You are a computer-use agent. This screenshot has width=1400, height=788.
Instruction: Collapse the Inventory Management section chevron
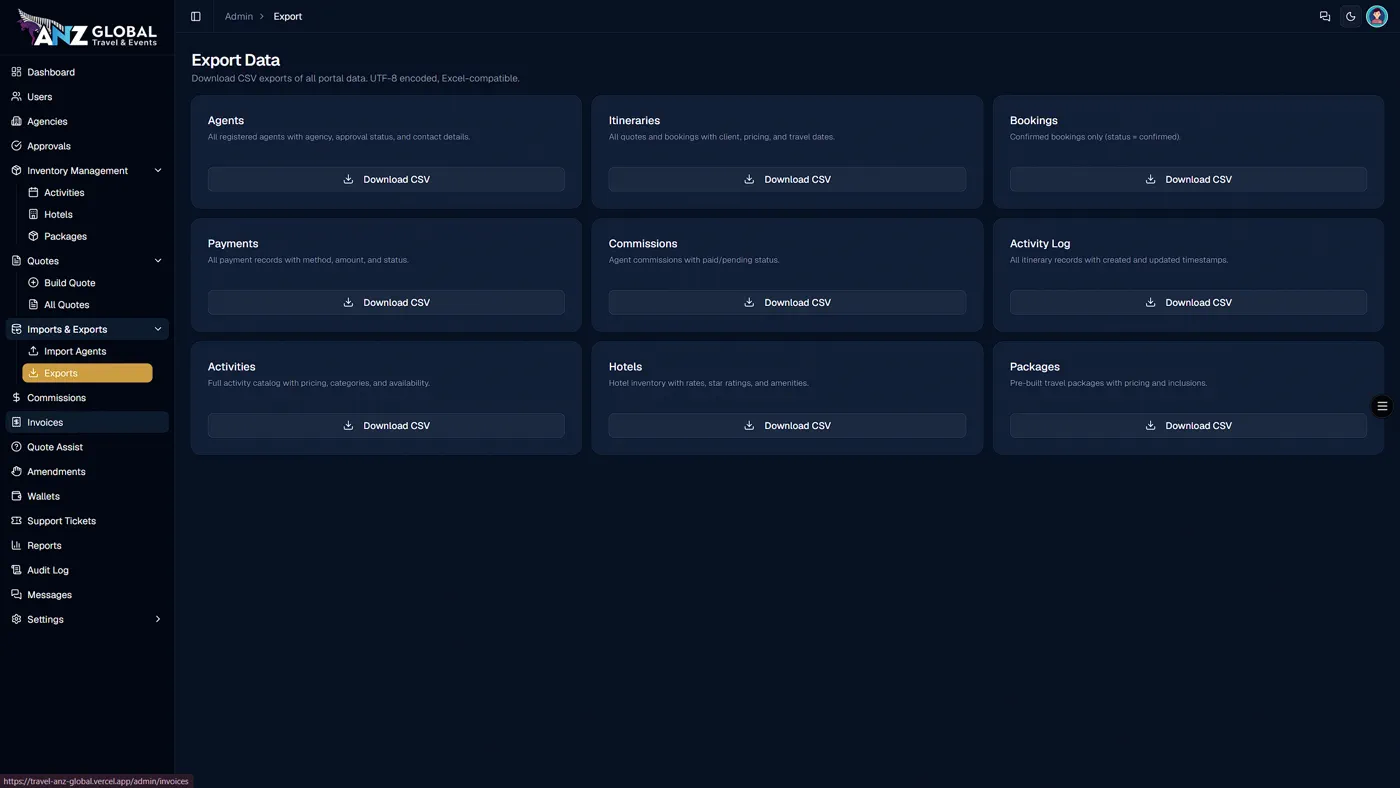(x=158, y=171)
